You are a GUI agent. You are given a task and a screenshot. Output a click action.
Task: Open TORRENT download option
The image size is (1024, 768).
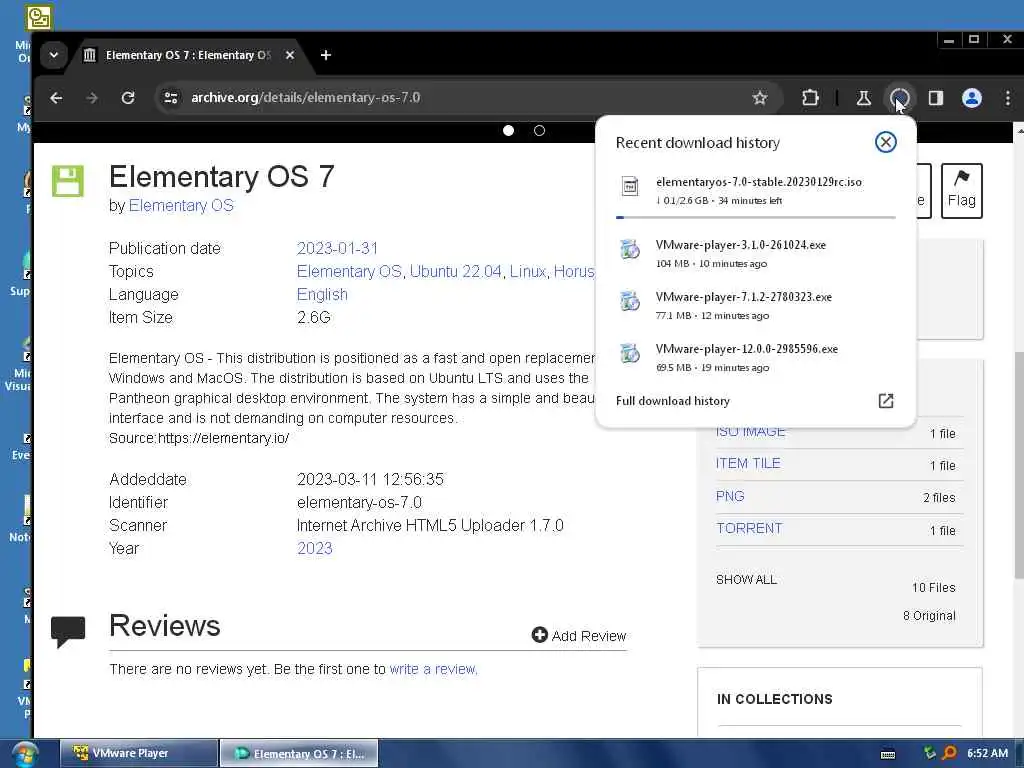click(748, 528)
